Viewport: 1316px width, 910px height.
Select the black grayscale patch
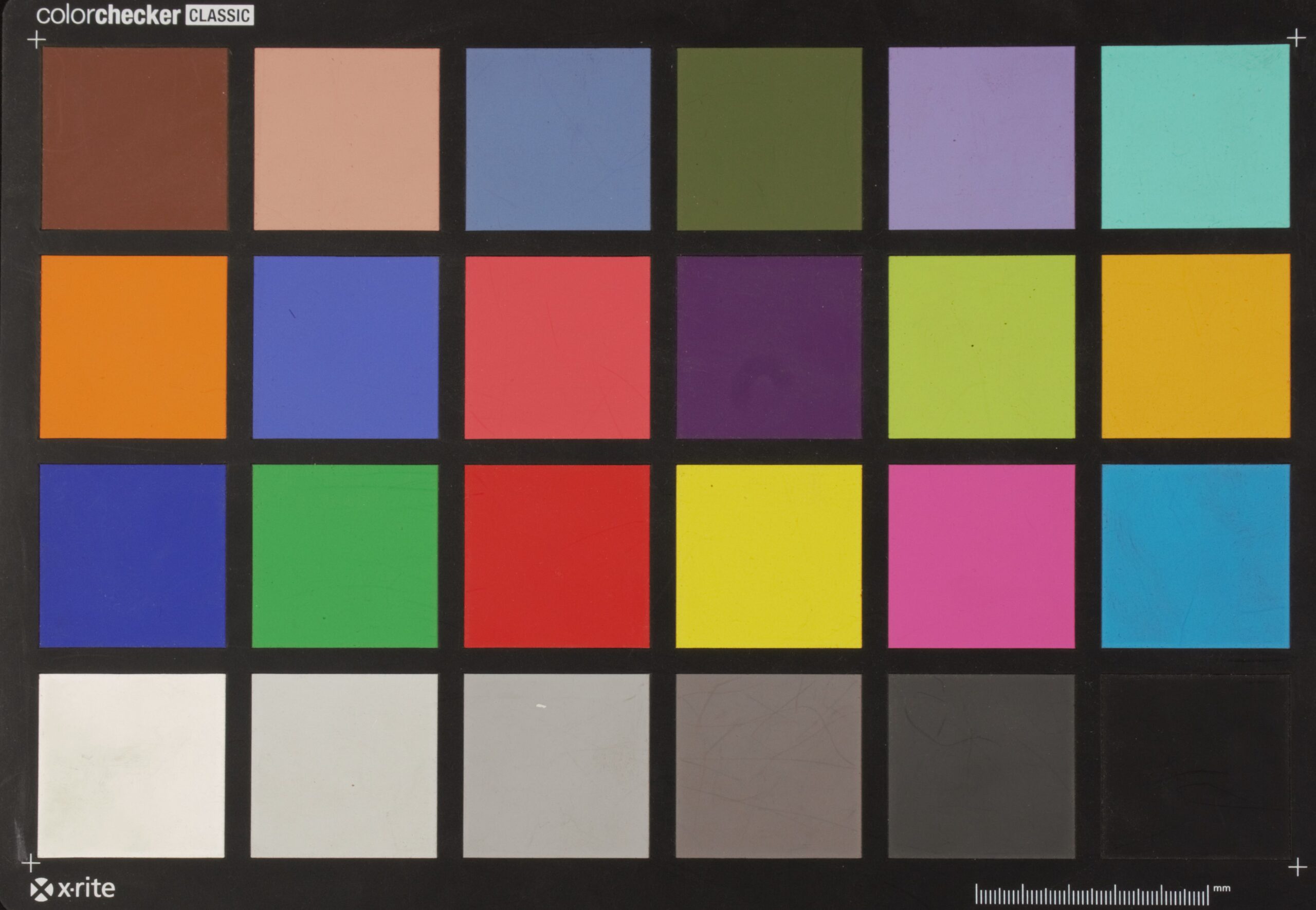[1195, 766]
